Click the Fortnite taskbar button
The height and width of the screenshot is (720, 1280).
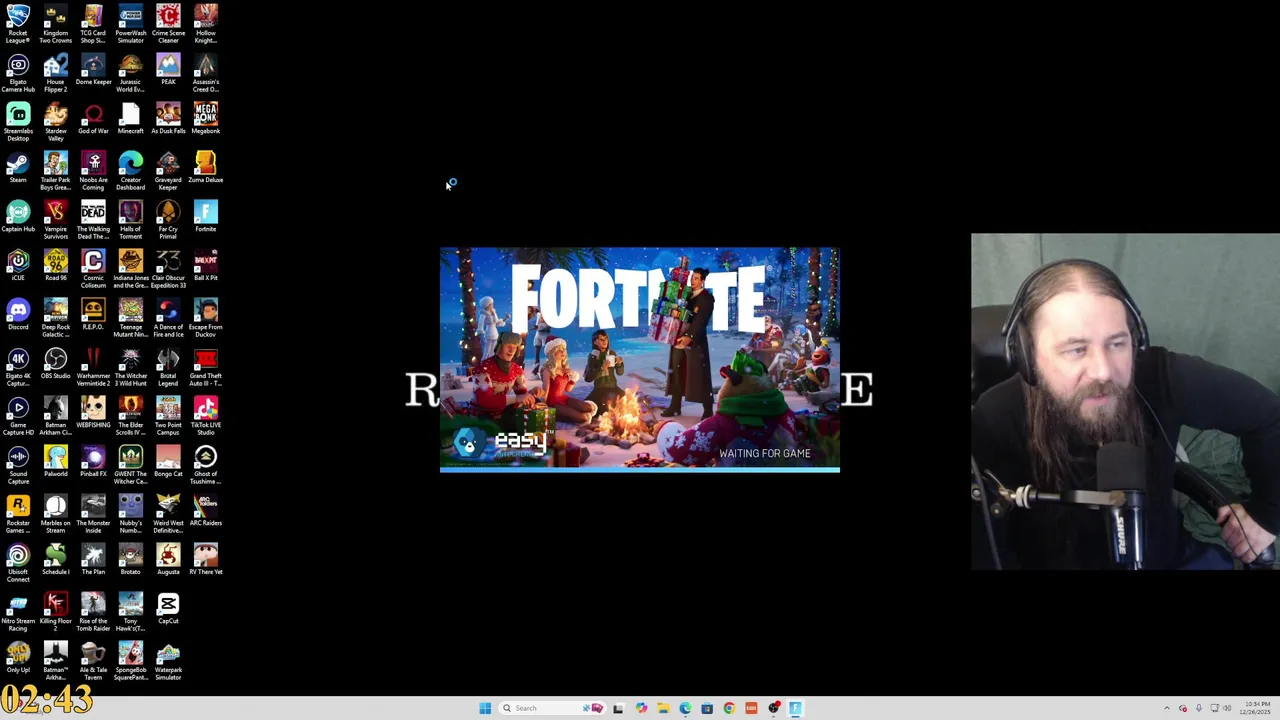796,708
